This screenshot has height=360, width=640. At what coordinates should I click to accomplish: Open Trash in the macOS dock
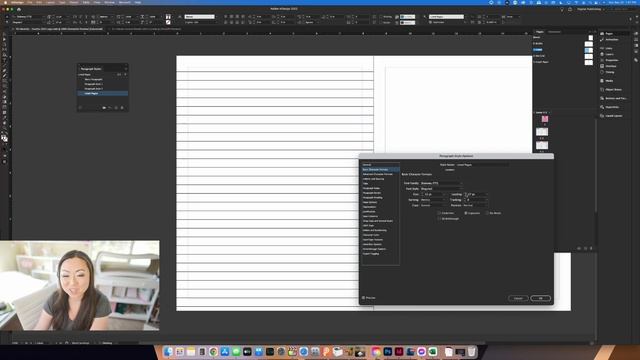(x=471, y=351)
